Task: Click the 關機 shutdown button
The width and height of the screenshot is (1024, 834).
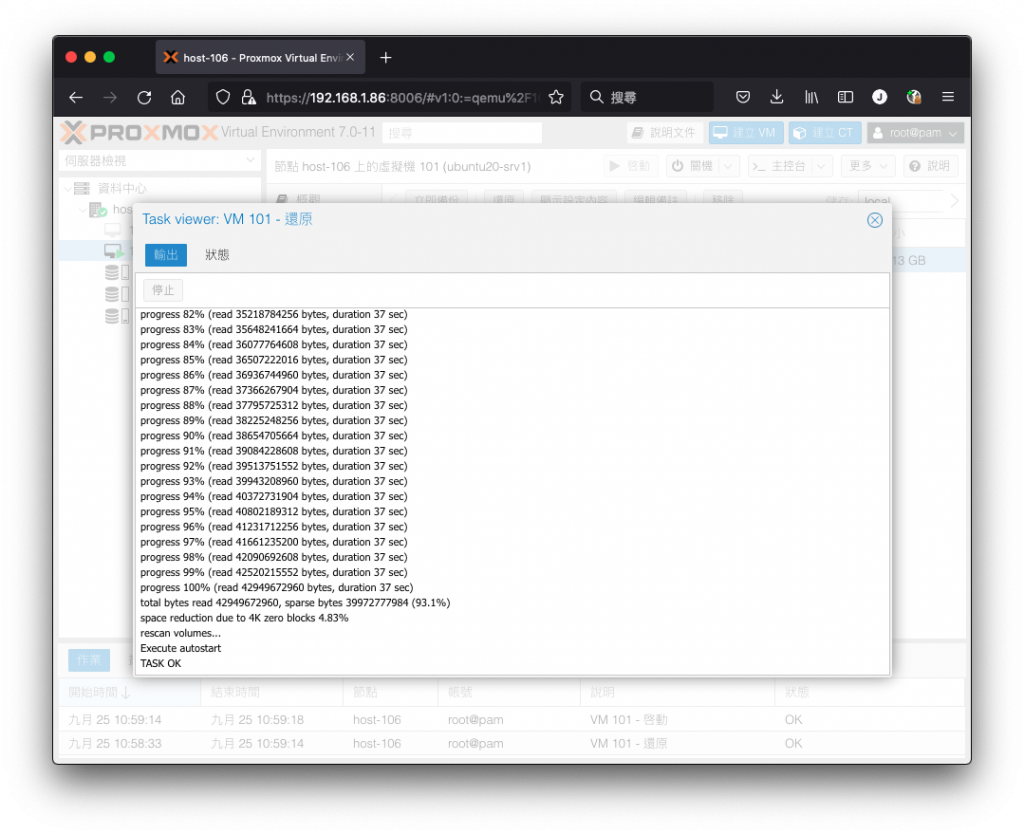Action: (x=693, y=167)
